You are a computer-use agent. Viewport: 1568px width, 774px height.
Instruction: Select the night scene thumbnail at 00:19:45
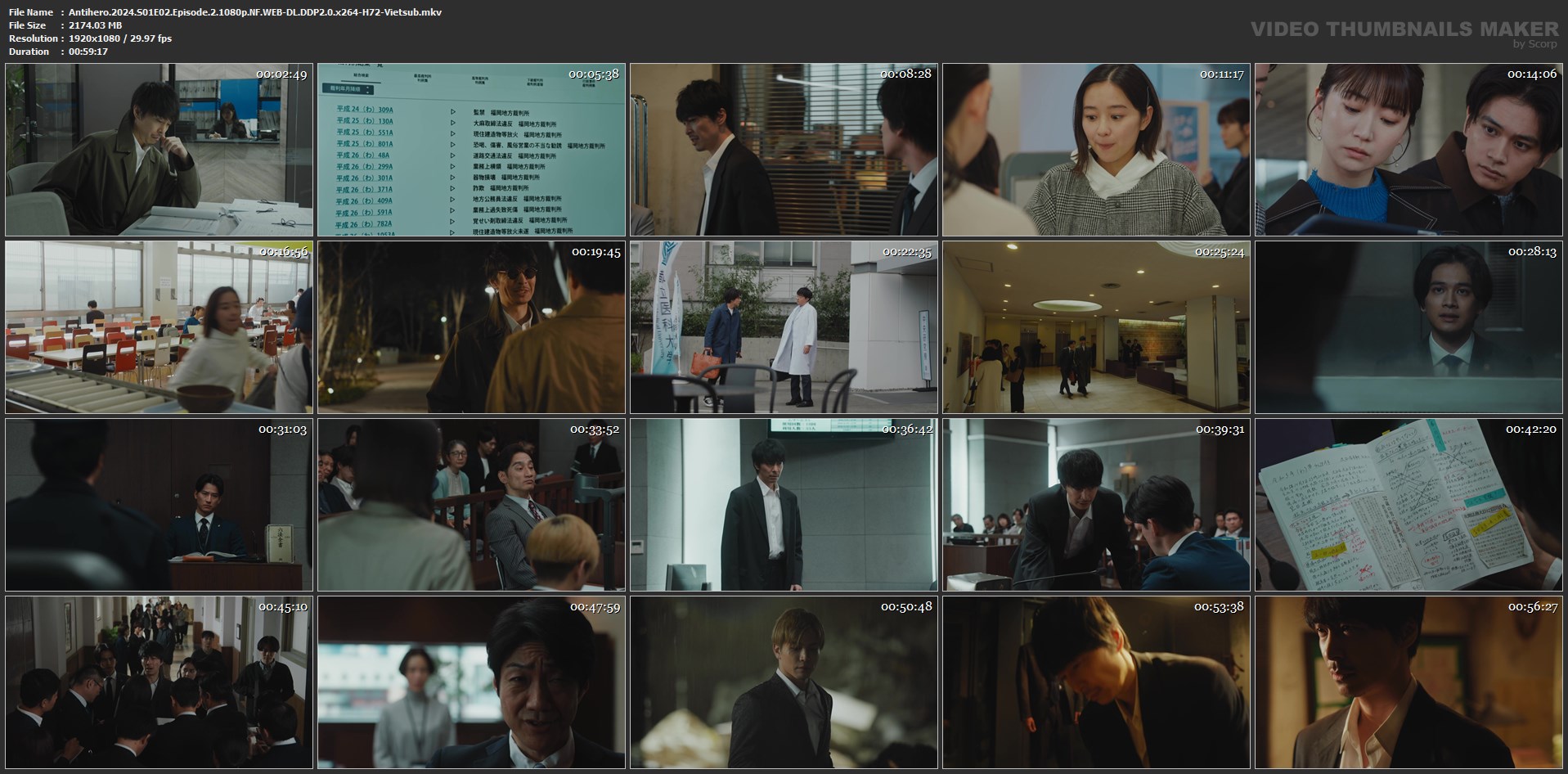point(471,327)
